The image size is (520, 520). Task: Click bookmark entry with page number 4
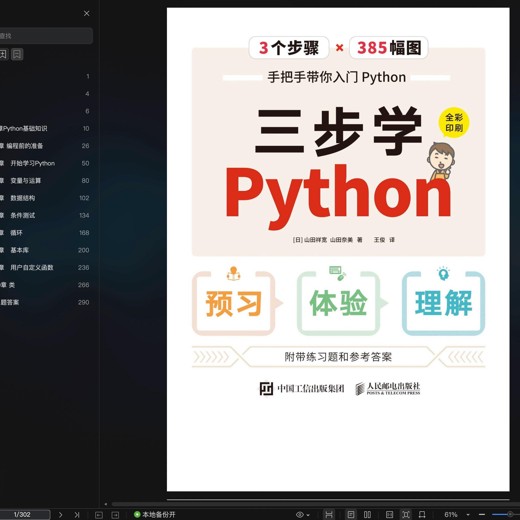tap(45, 94)
